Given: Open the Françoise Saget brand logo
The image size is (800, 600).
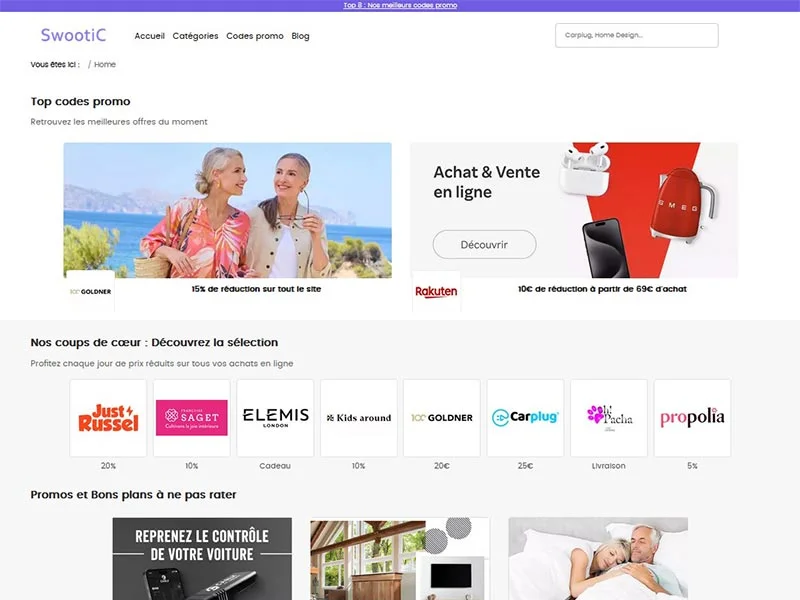Looking at the screenshot, I should pos(192,418).
